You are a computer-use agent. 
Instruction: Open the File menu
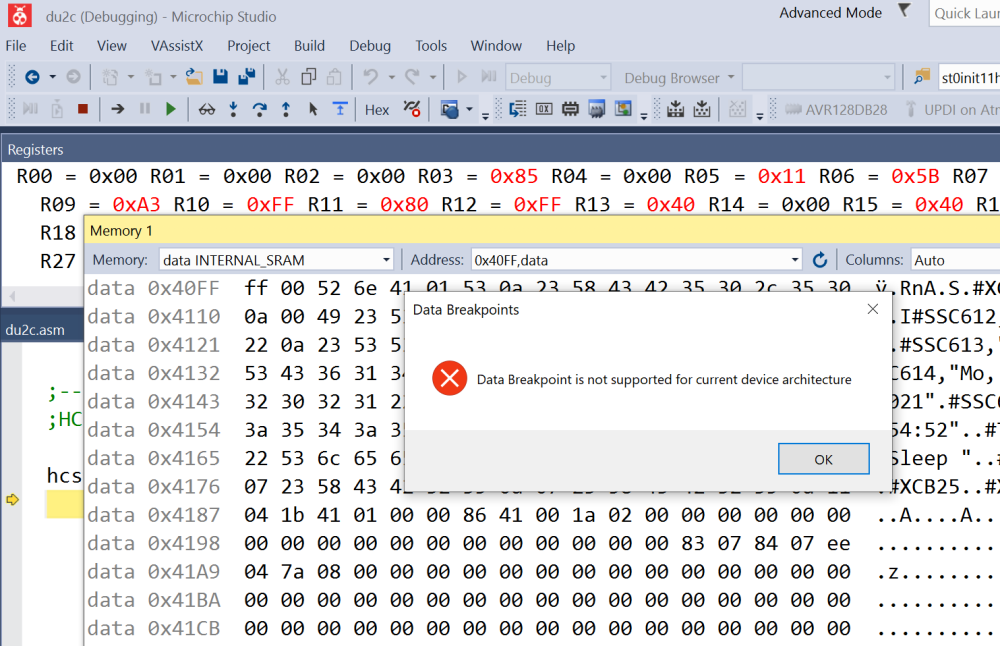[16, 46]
